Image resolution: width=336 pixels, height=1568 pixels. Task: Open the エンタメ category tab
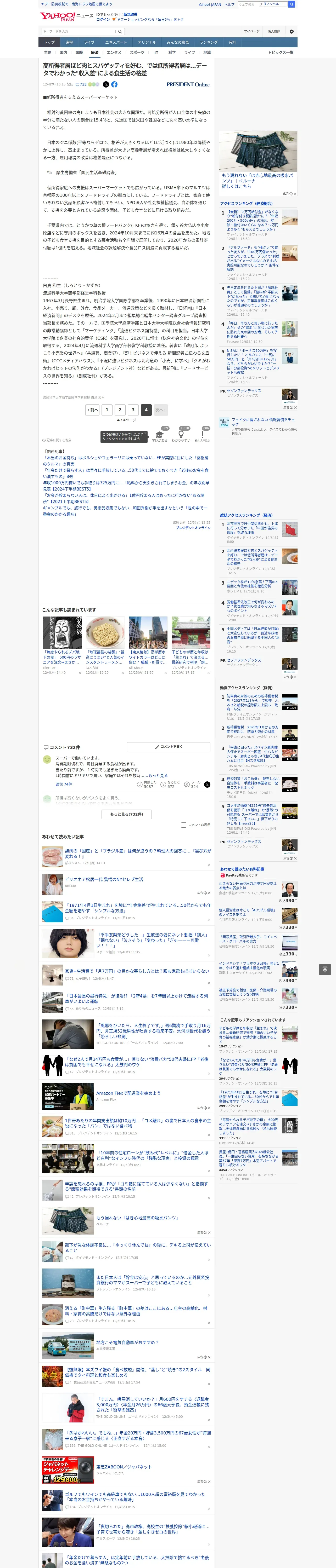[x=114, y=53]
